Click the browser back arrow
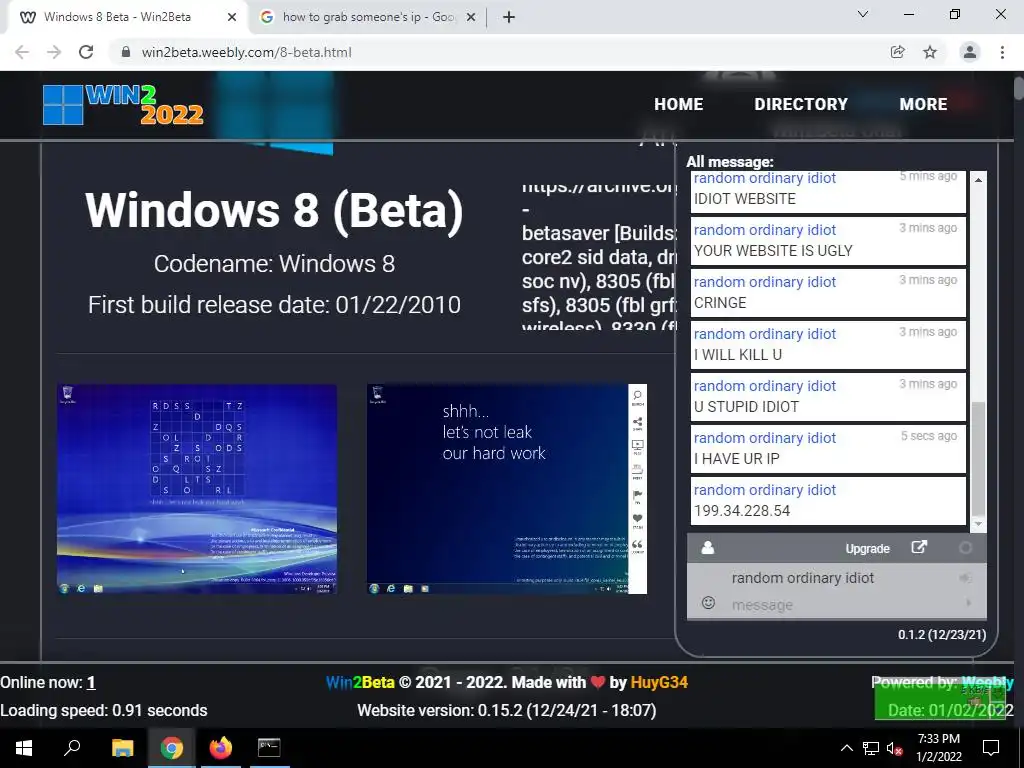The image size is (1024, 768). click(22, 52)
